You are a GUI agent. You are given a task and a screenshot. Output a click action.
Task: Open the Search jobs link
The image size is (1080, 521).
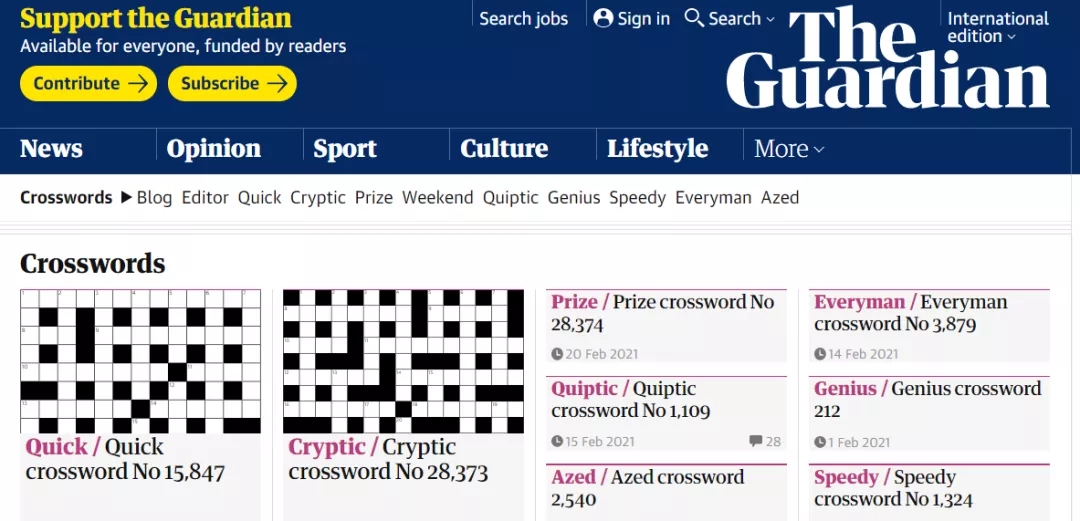pyautogui.click(x=523, y=18)
